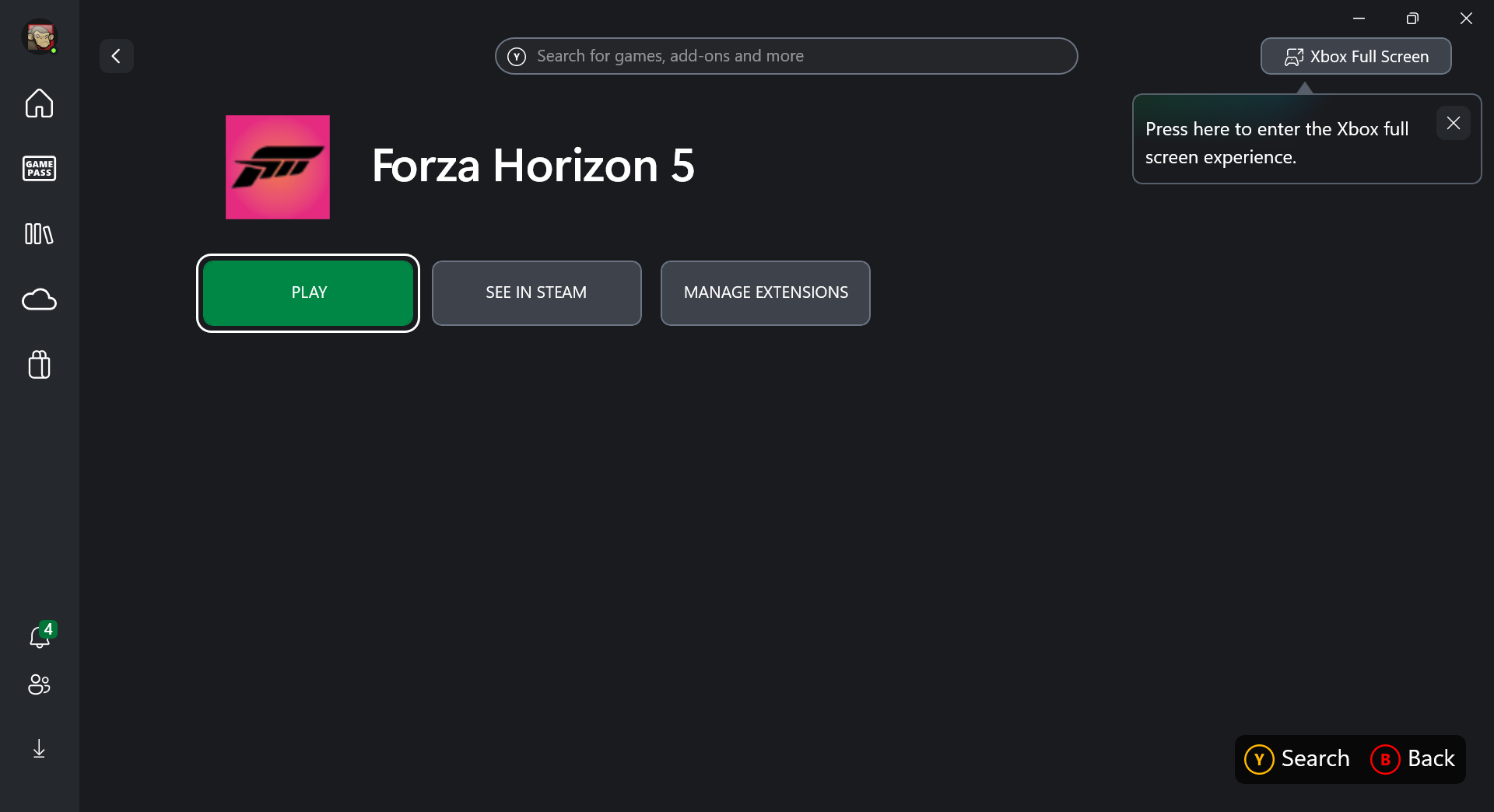View notifications bell with 4 badge
Screen dimensions: 1494x812
pos(39,637)
